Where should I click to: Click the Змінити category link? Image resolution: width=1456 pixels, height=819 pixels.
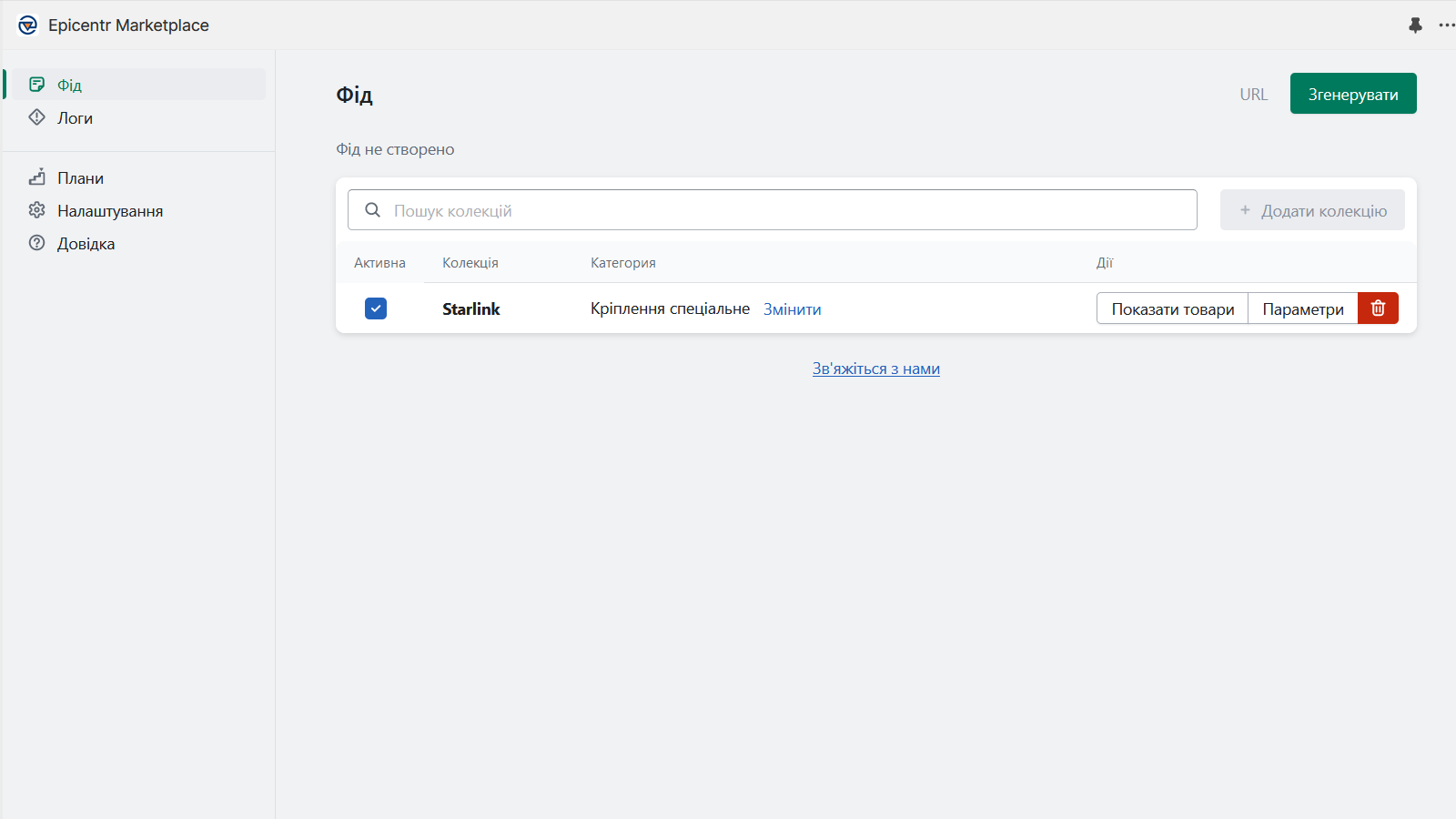click(792, 309)
